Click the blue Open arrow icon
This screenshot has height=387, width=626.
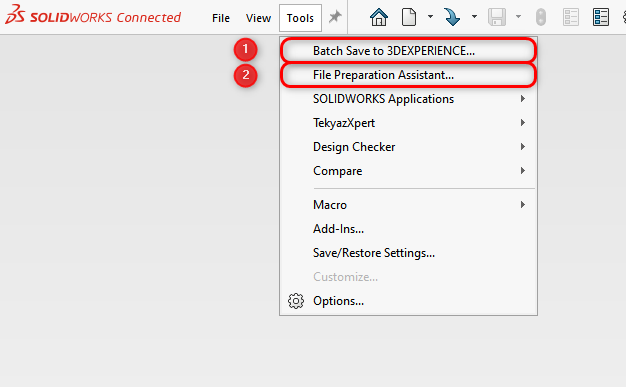click(452, 17)
